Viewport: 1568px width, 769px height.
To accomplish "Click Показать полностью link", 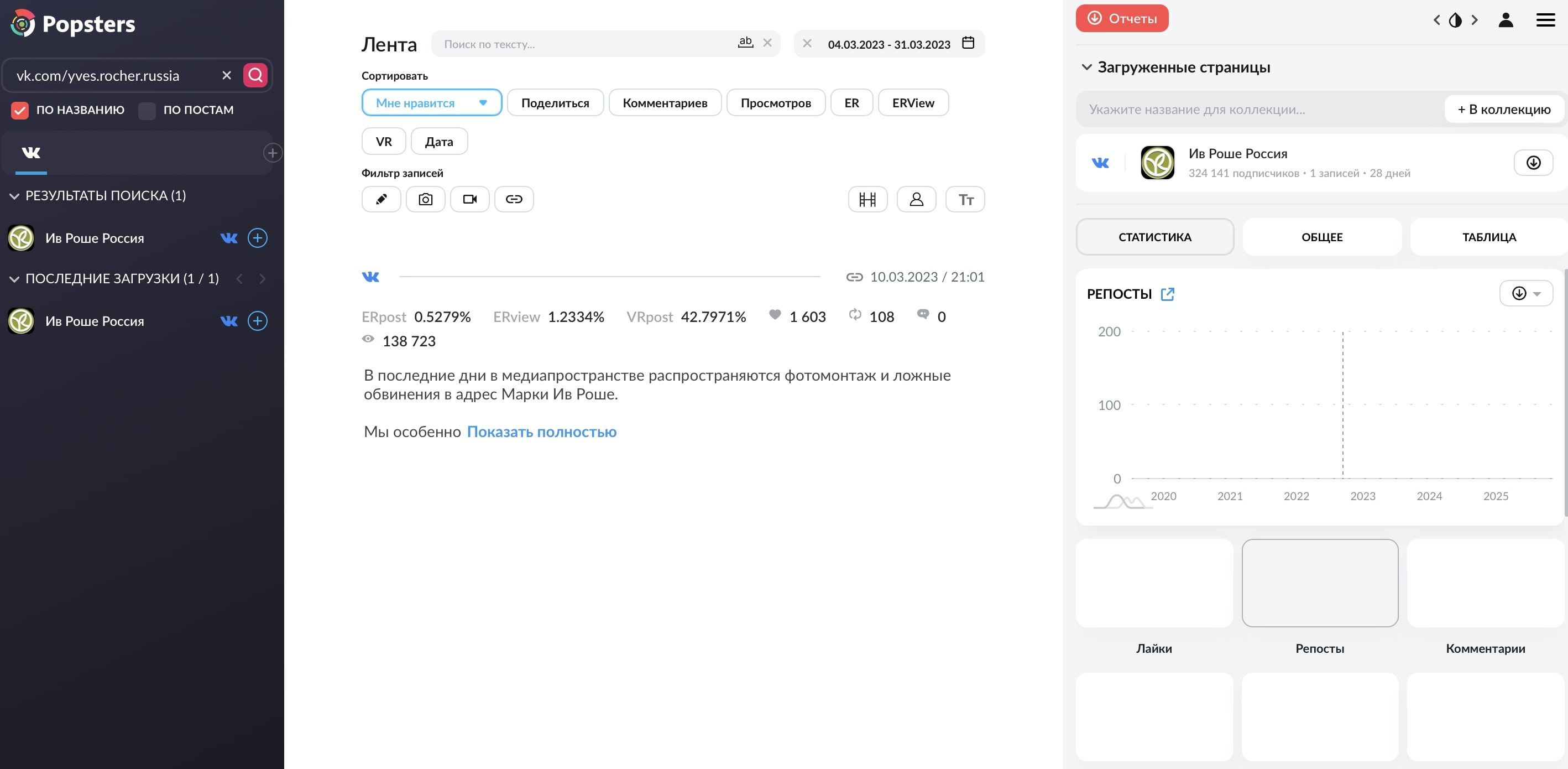I will (541, 432).
